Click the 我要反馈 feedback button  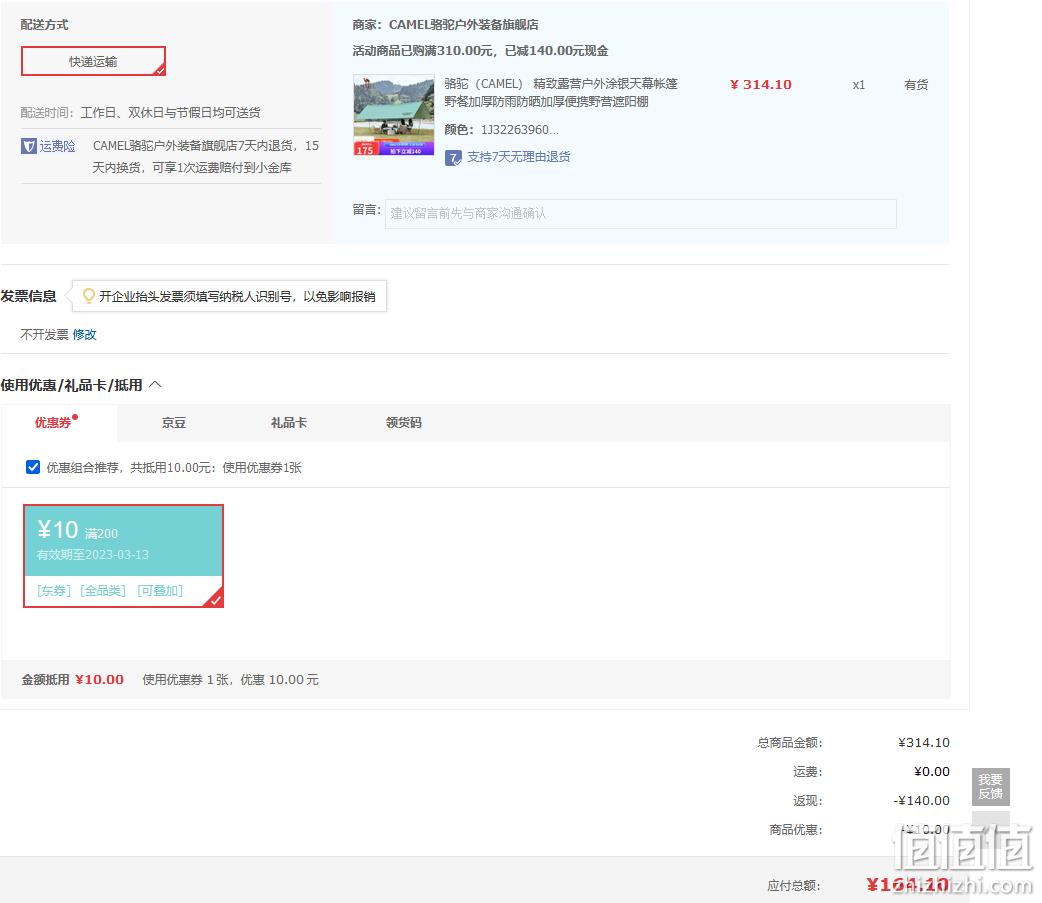pyautogui.click(x=990, y=787)
